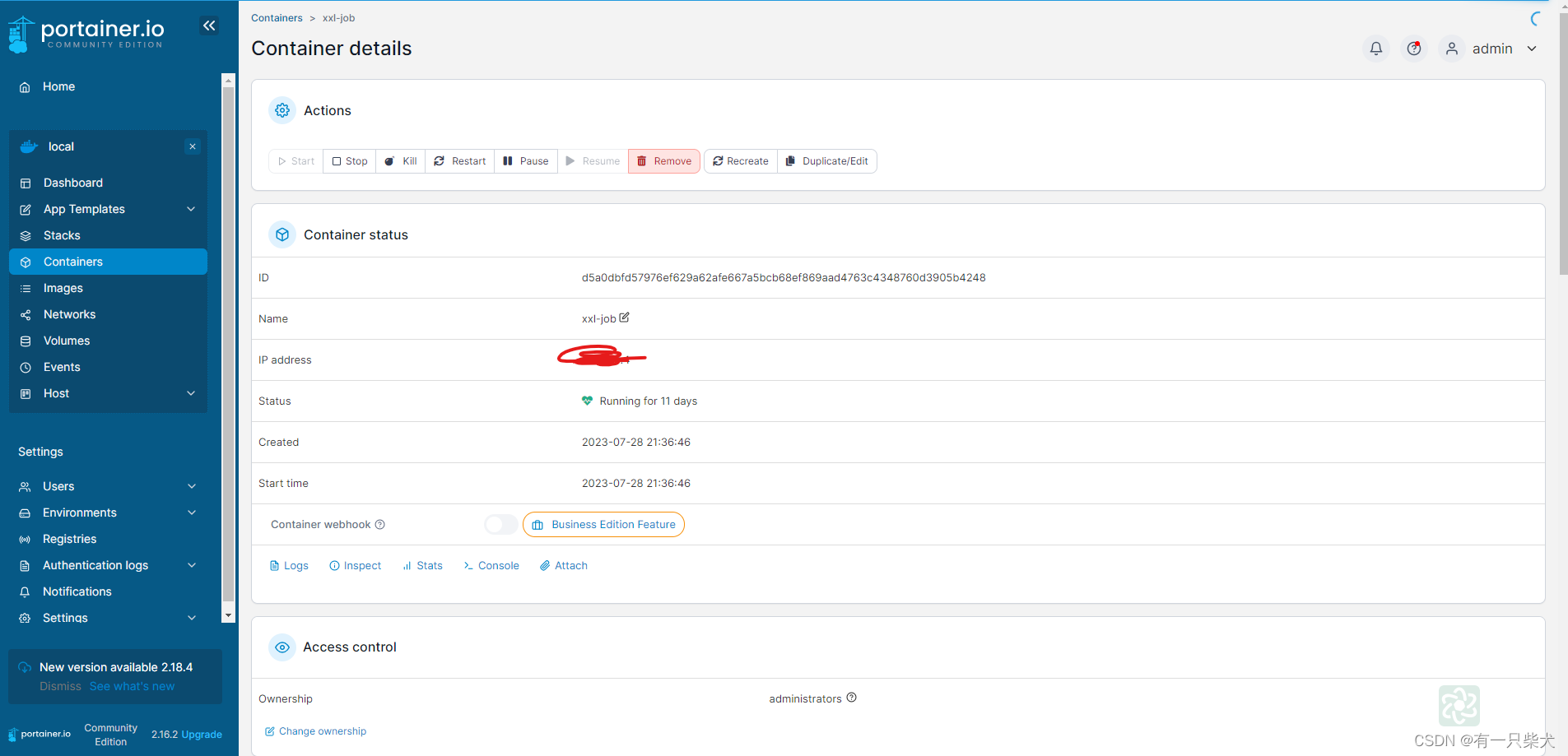Open Registries in the sidebar
Image resolution: width=1568 pixels, height=756 pixels.
108,539
